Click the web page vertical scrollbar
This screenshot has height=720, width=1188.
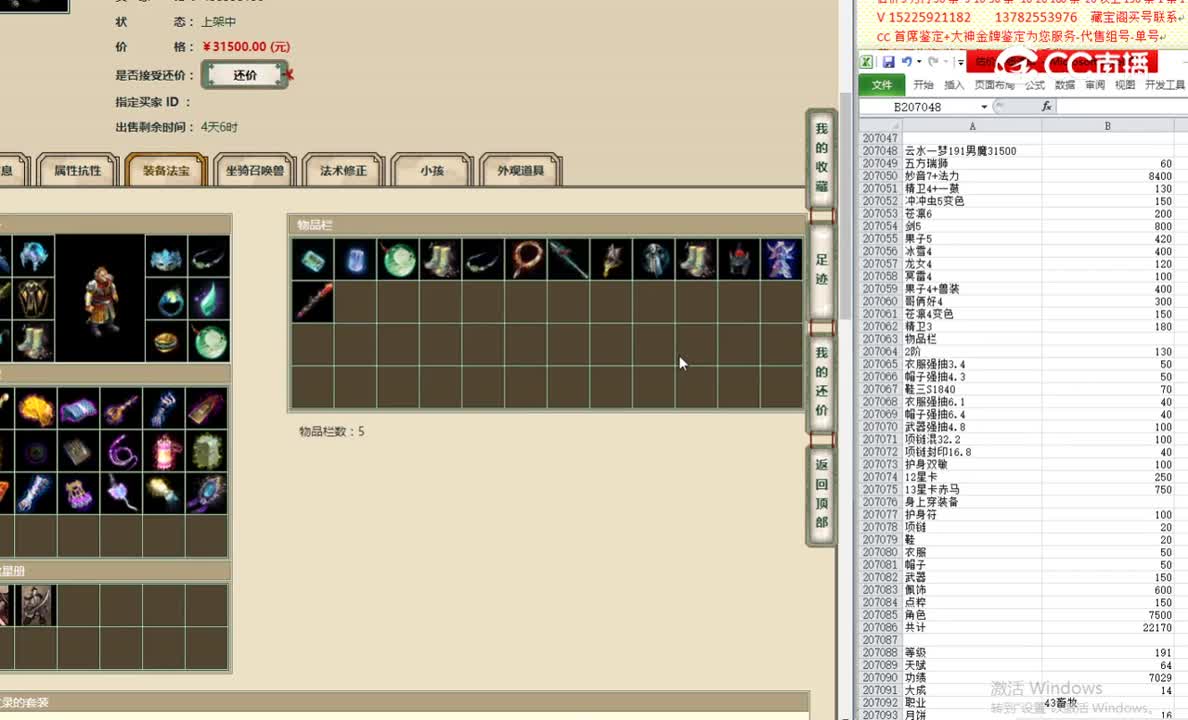846,206
